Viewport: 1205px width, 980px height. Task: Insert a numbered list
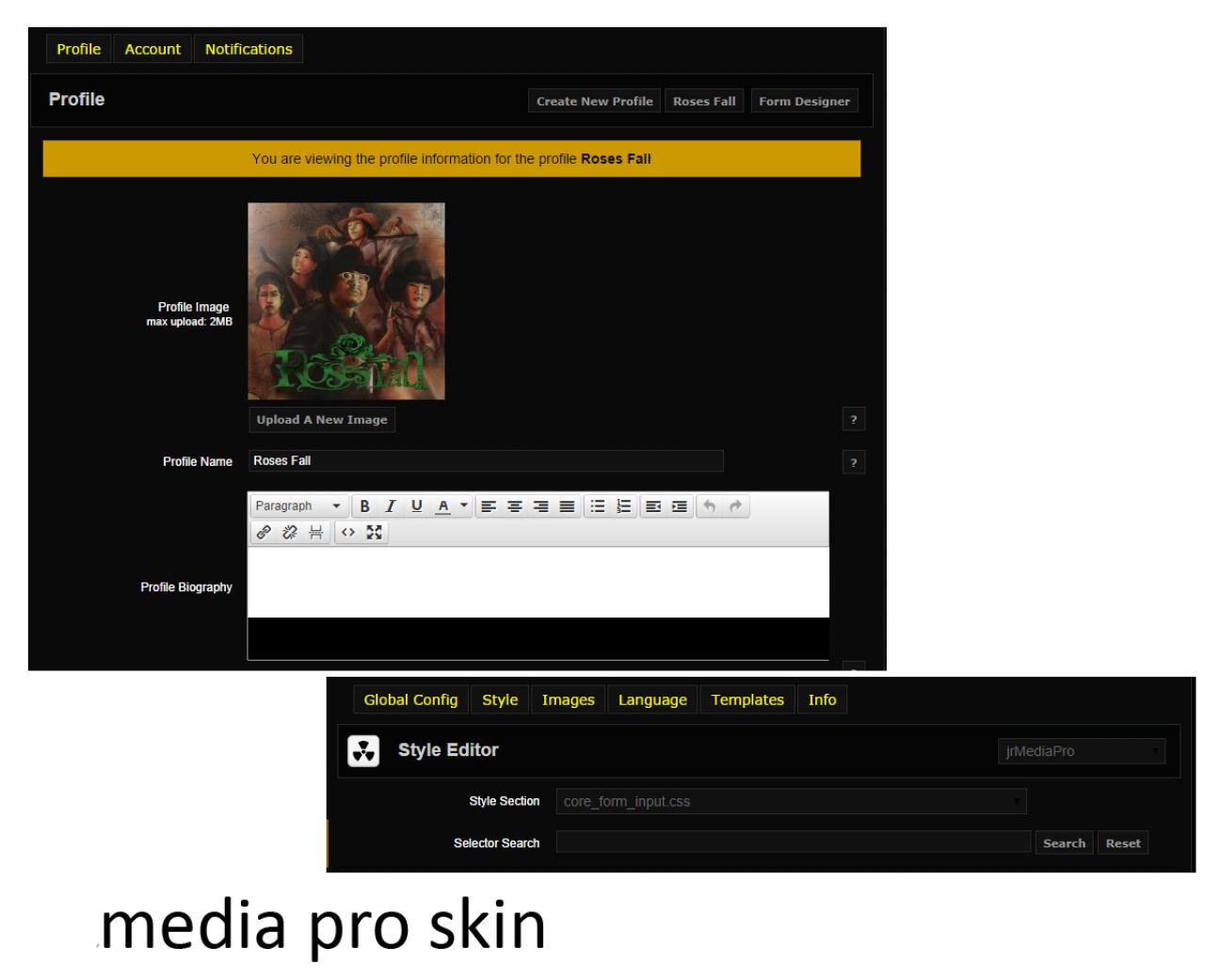pyautogui.click(x=623, y=506)
